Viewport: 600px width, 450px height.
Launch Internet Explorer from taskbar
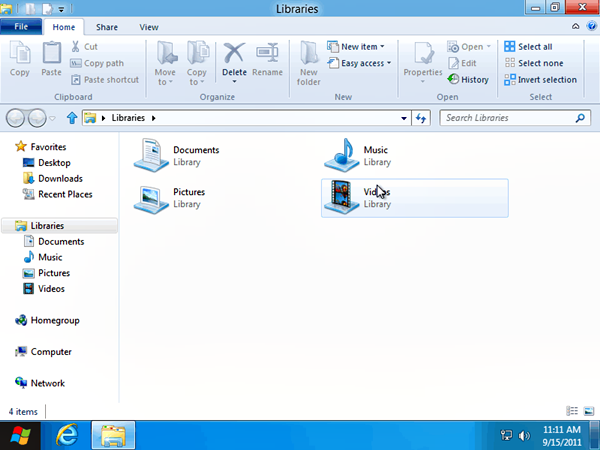pos(68,435)
